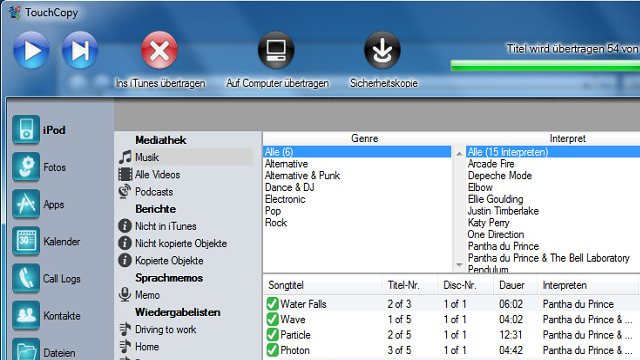
Task: Select One Direction in Interpret list
Action: (496, 235)
